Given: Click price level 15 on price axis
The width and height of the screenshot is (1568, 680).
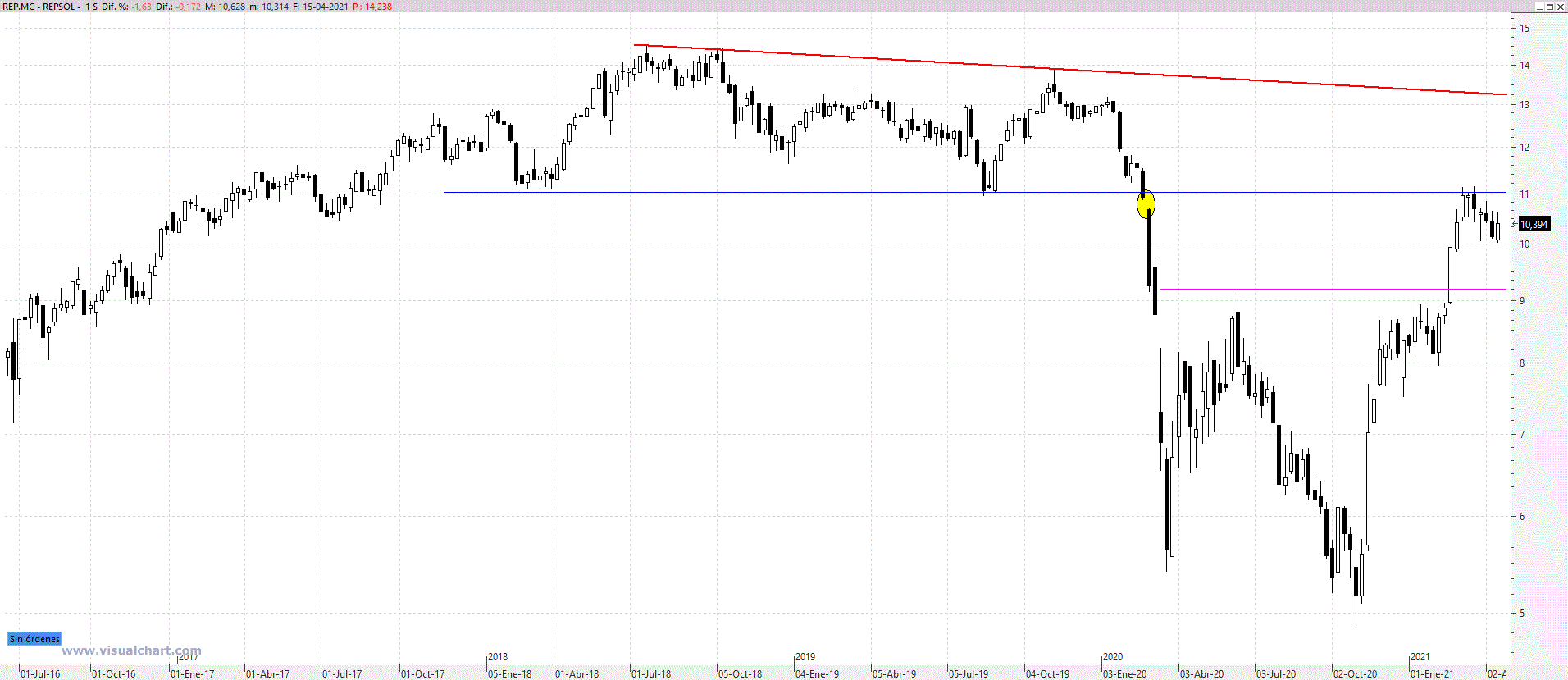Looking at the screenshot, I should click(1525, 28).
